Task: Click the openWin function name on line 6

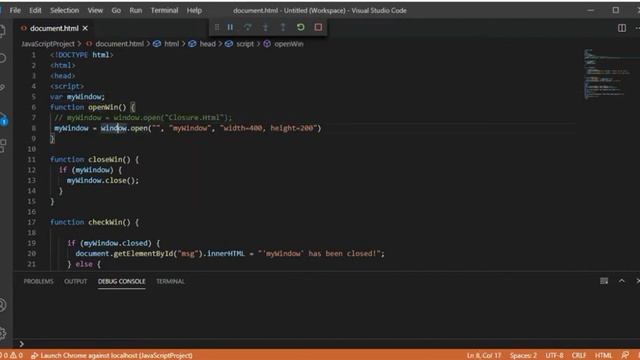Action: (x=104, y=107)
